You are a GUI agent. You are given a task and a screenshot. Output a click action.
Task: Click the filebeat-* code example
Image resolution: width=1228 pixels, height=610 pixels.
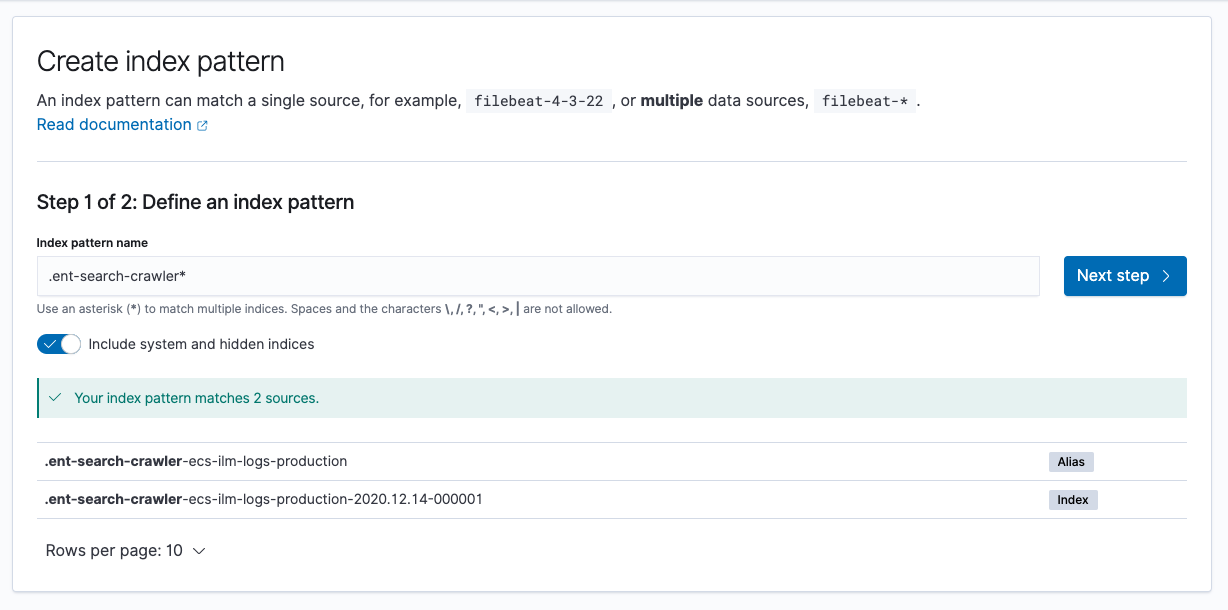click(x=864, y=100)
